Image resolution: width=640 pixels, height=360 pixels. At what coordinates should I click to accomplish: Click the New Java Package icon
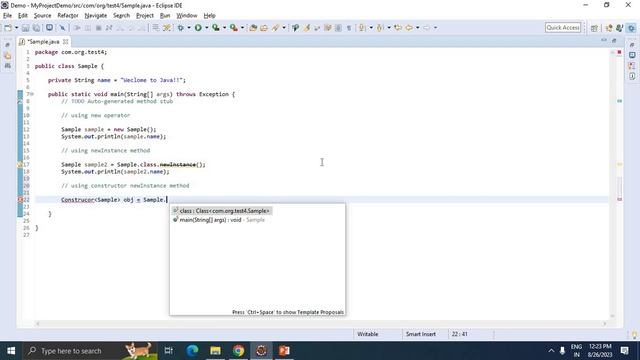click(253, 28)
